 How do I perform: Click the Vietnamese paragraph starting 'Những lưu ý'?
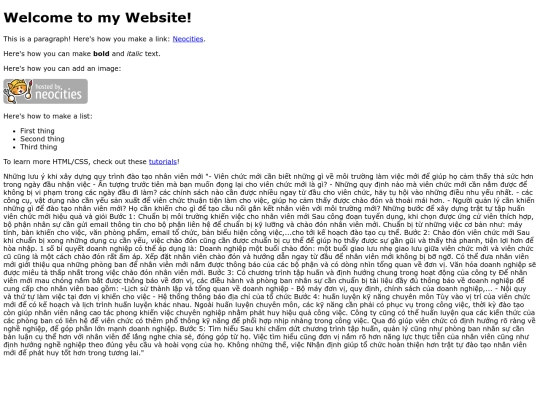click(270, 264)
